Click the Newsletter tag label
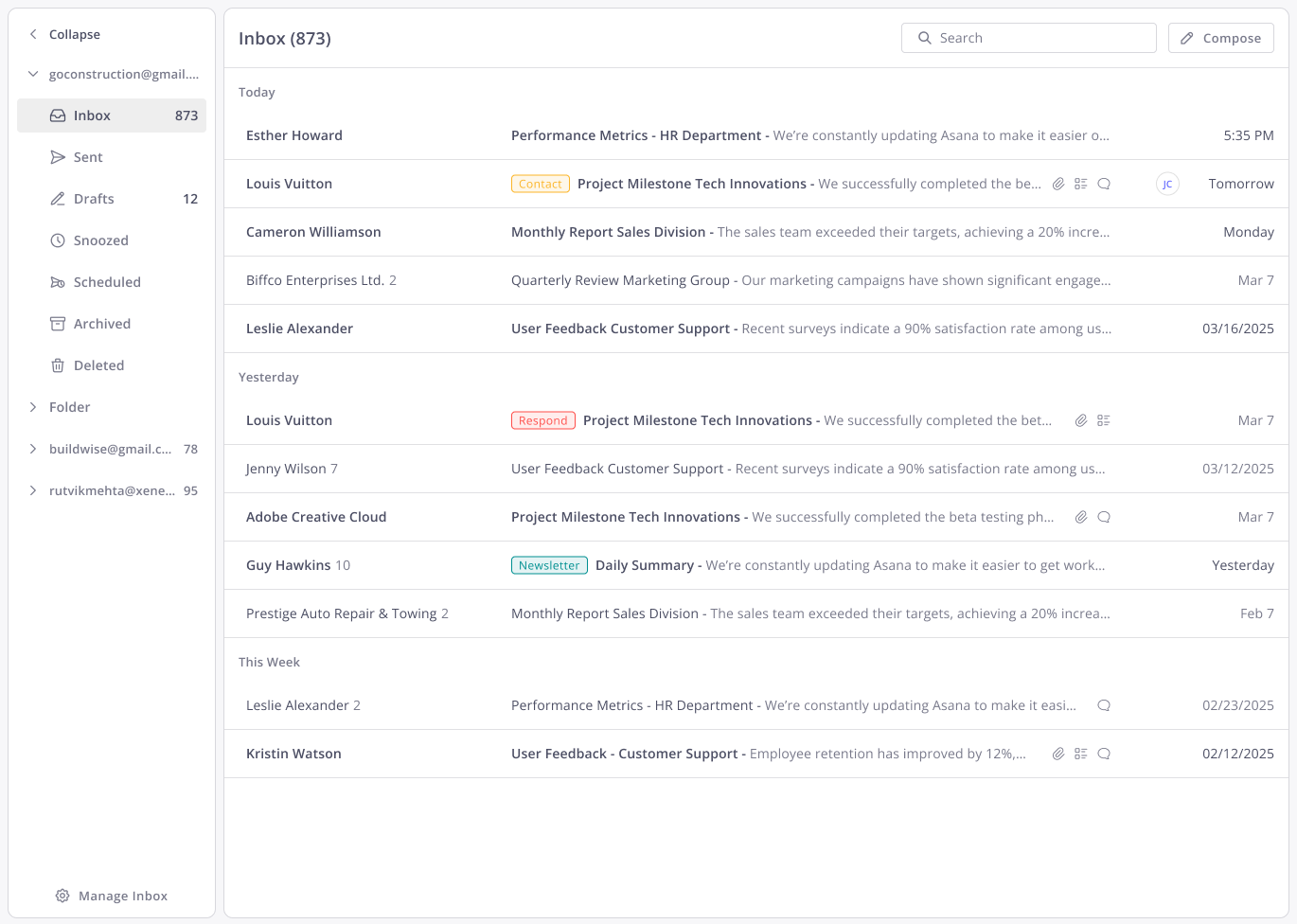This screenshot has height=924, width=1297. (x=549, y=565)
